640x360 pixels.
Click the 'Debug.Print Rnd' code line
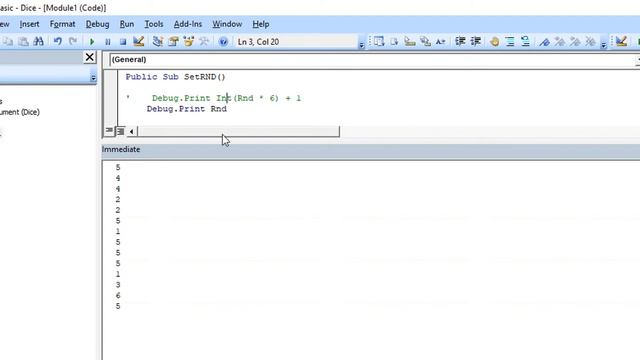187,109
